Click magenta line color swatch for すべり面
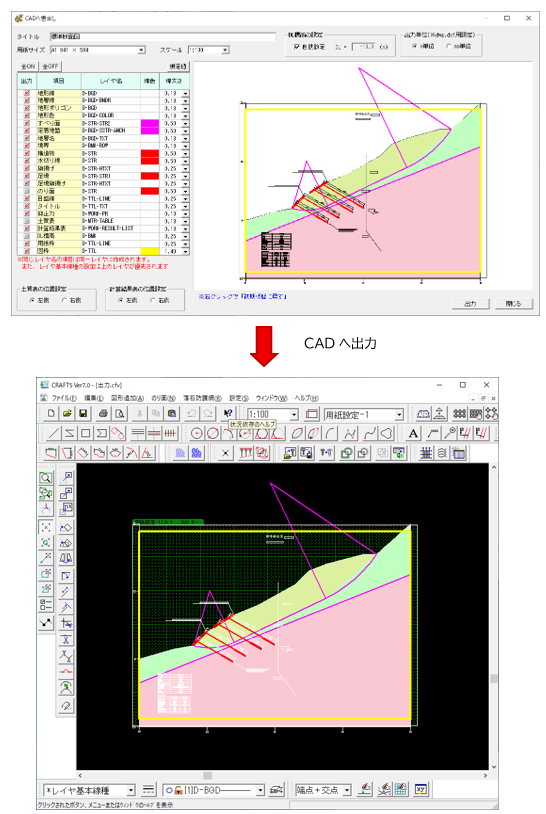 [x=149, y=124]
